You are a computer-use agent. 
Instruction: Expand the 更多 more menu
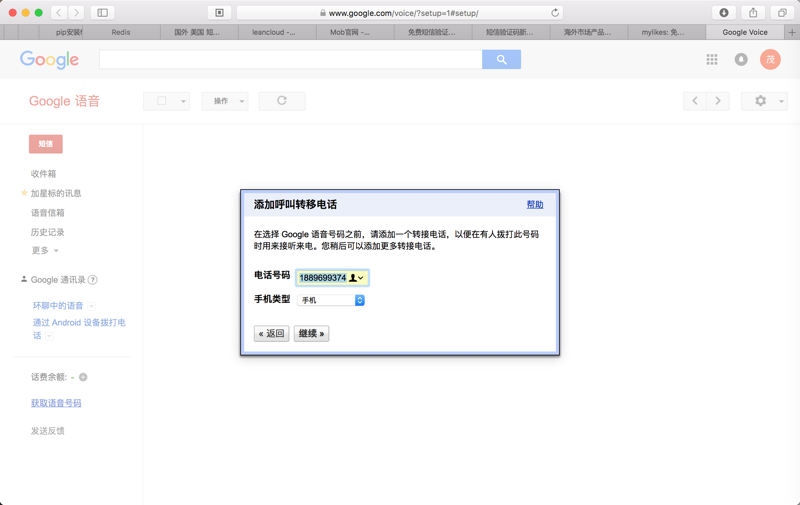coord(45,250)
